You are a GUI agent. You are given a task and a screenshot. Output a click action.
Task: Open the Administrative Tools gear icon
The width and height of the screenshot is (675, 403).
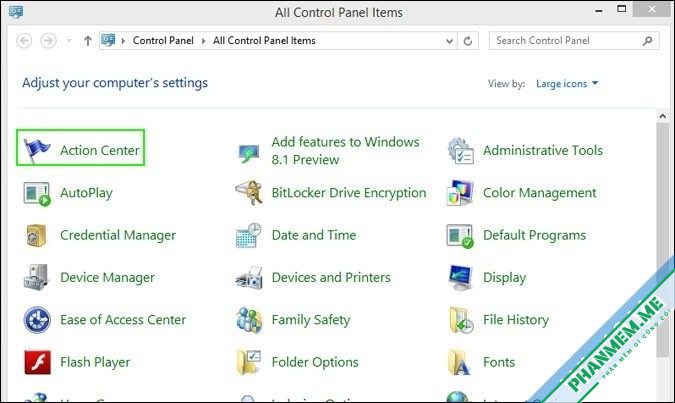pos(461,151)
